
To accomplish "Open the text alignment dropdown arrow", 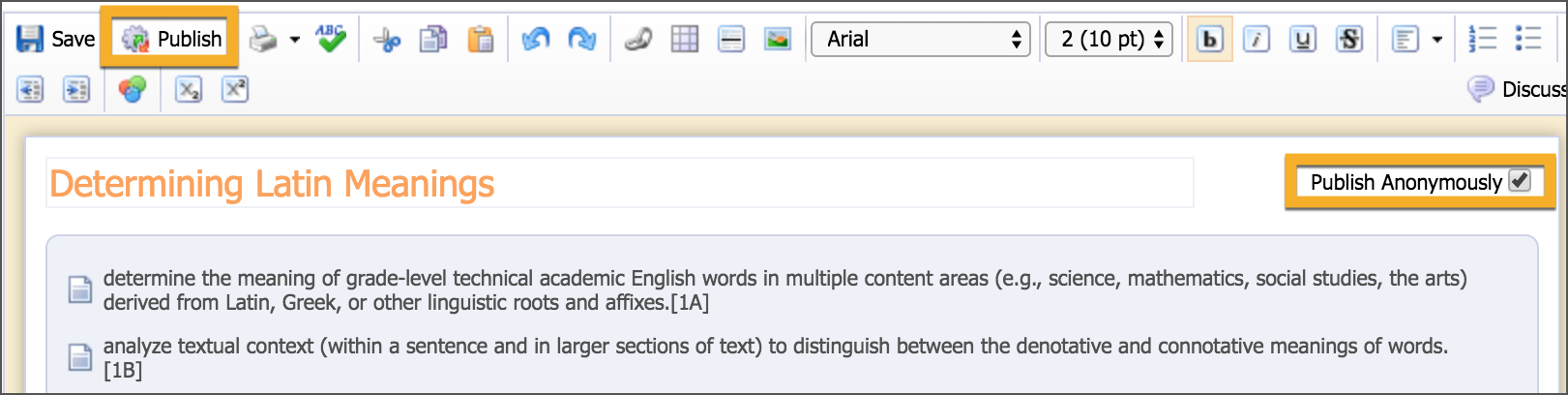I will tap(1437, 40).
